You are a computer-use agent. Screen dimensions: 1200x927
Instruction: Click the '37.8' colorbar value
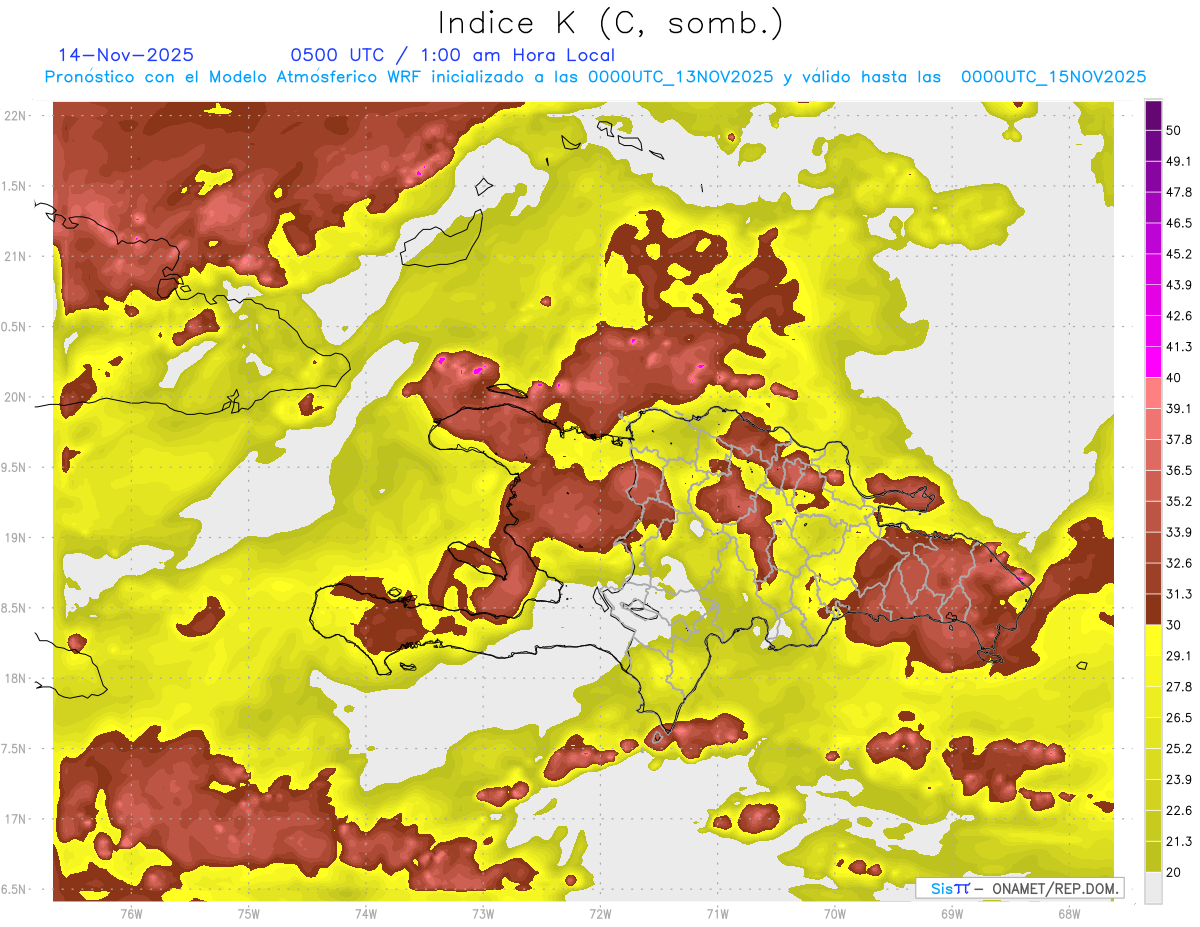[x=1179, y=439]
